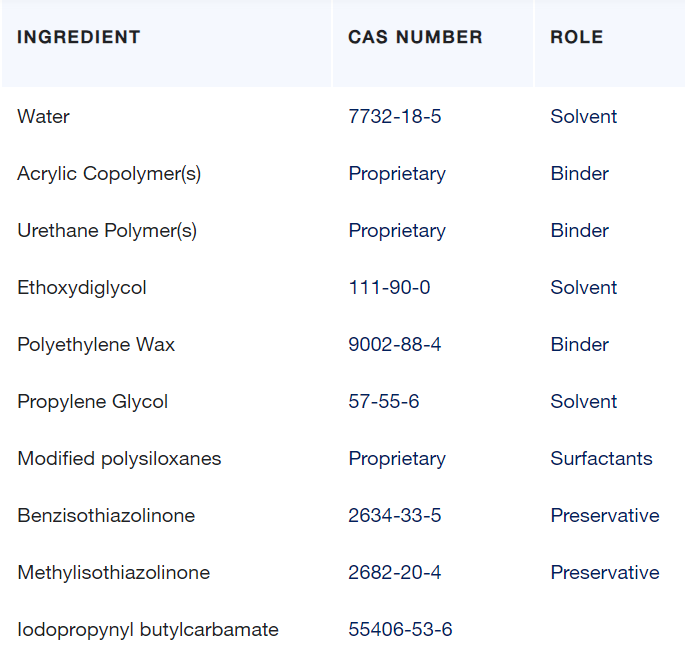Select the Benzisothiazolinone ingredient cell
Image resolution: width=685 pixels, height=667 pixels.
point(106,516)
